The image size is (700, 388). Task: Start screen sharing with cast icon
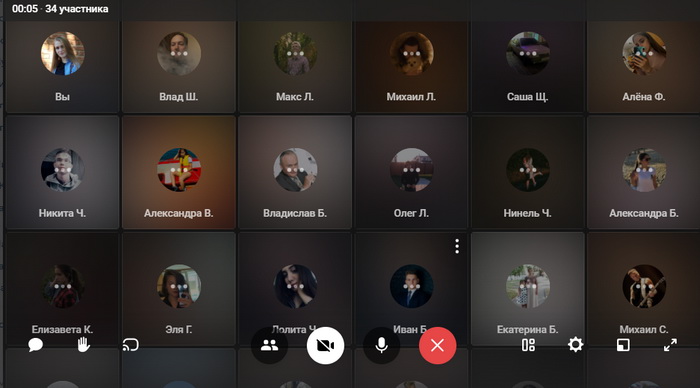[x=131, y=345]
